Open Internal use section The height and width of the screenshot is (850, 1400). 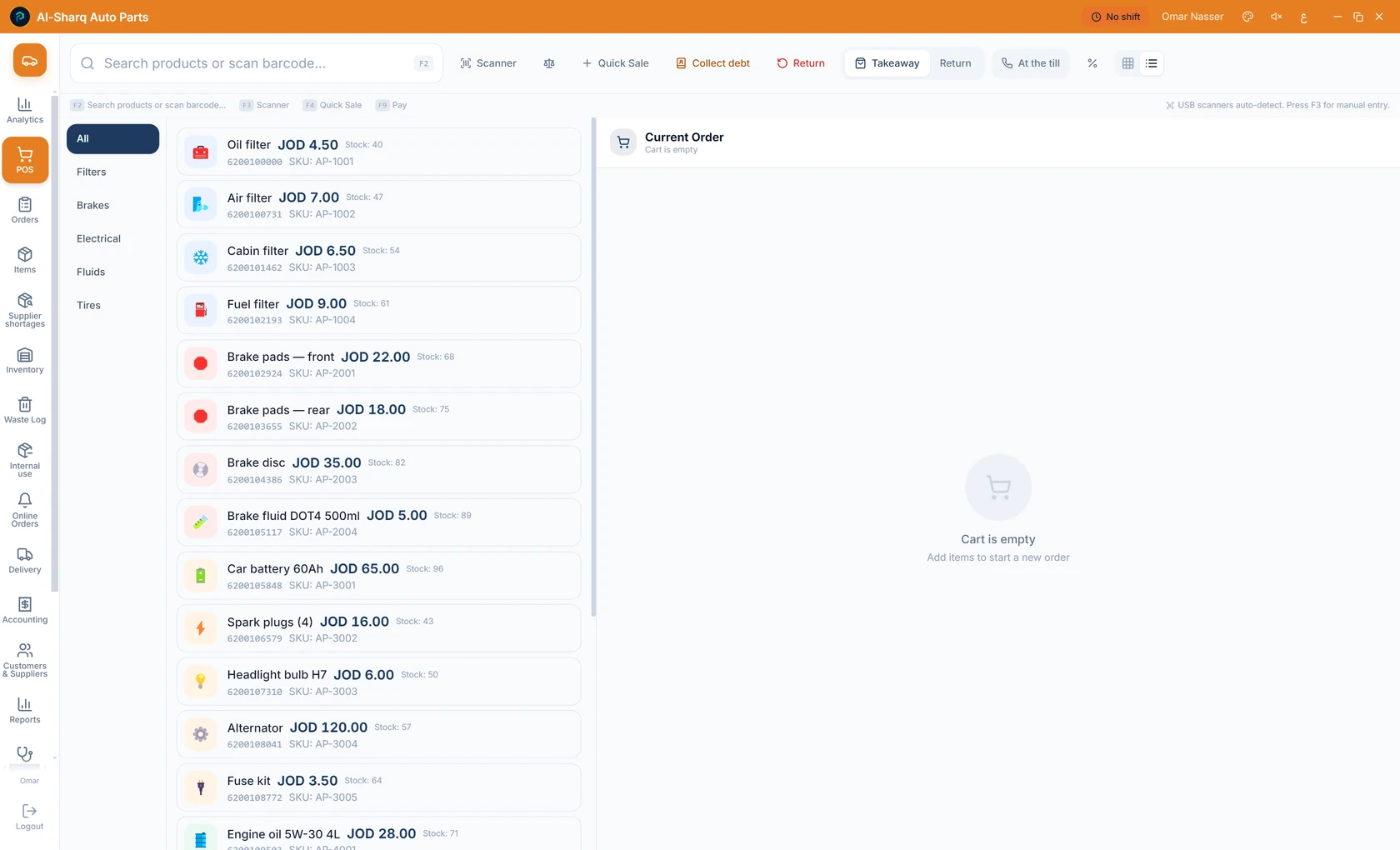25,460
